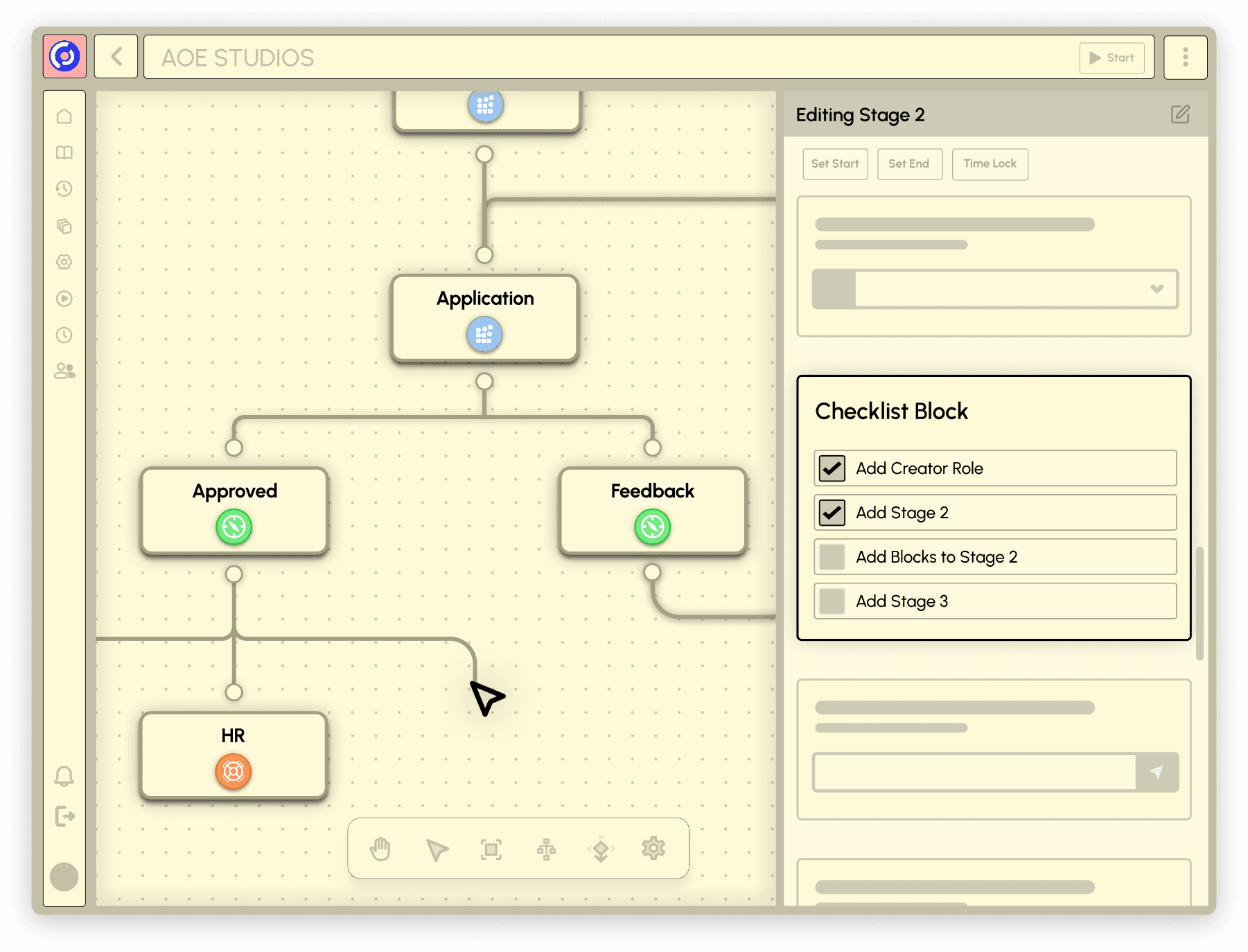Click the Set Start button
The width and height of the screenshot is (1248, 952).
point(835,164)
